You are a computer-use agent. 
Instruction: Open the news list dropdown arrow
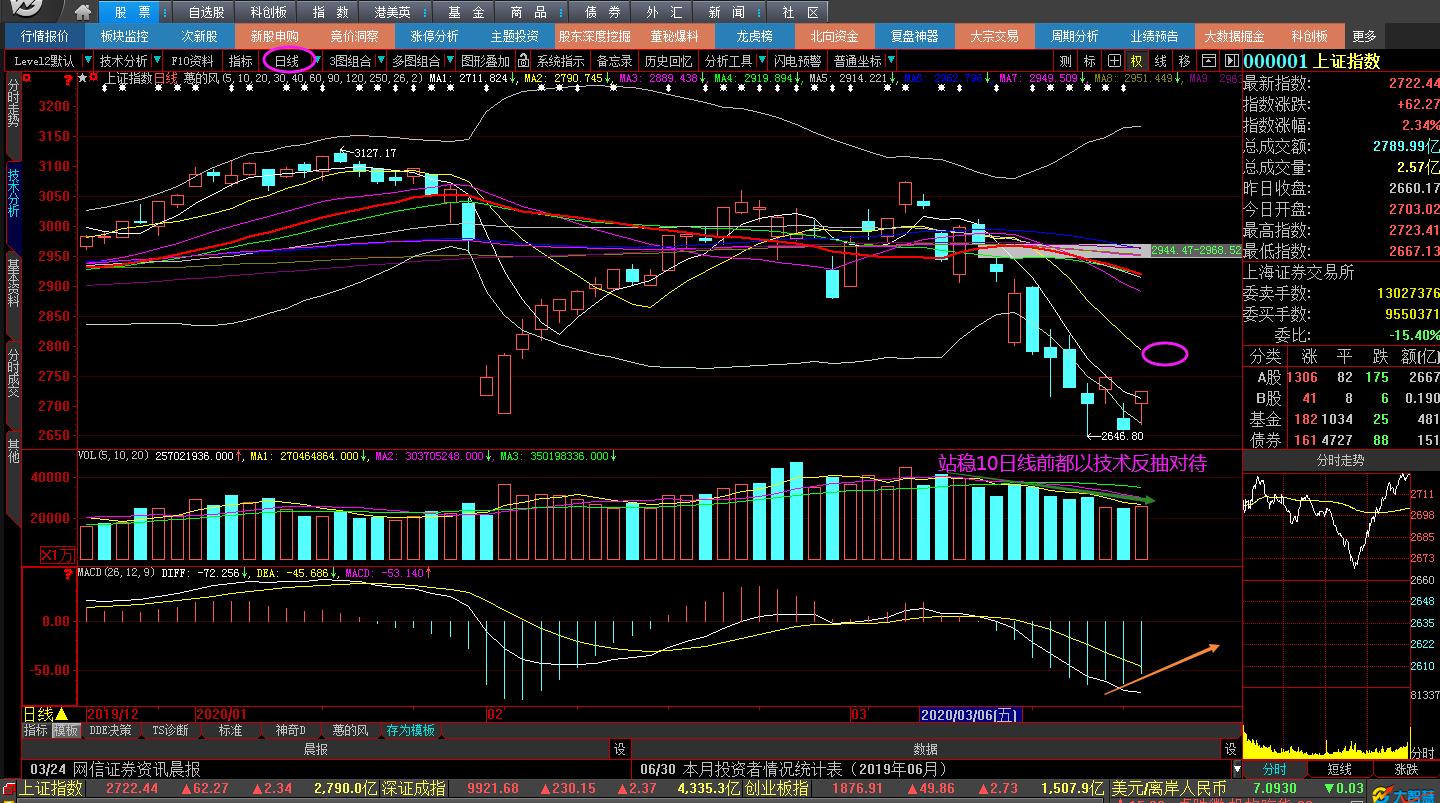point(1237,770)
